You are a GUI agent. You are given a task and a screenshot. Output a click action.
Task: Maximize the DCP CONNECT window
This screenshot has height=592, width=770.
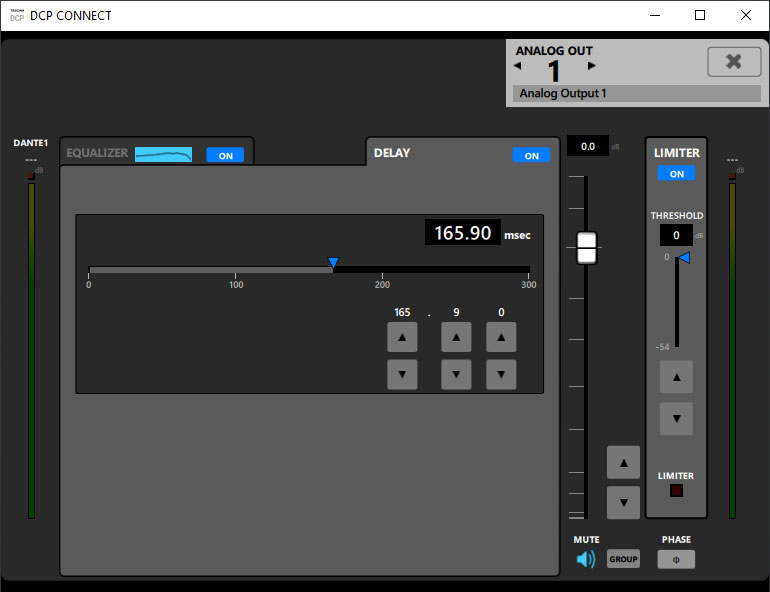[700, 15]
